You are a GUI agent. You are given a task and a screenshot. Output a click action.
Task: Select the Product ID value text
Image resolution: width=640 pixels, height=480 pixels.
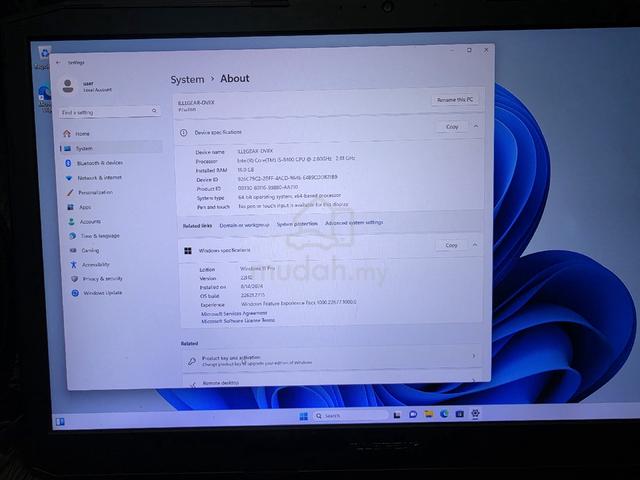268,187
